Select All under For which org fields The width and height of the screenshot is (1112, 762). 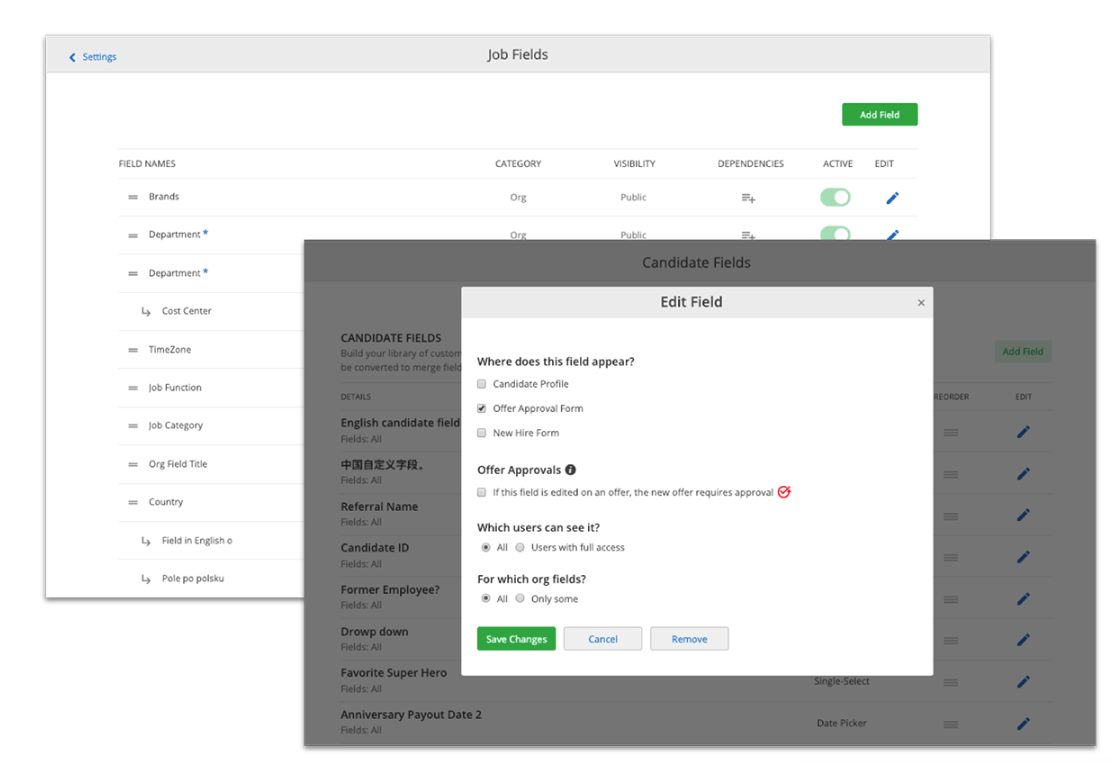pos(486,599)
